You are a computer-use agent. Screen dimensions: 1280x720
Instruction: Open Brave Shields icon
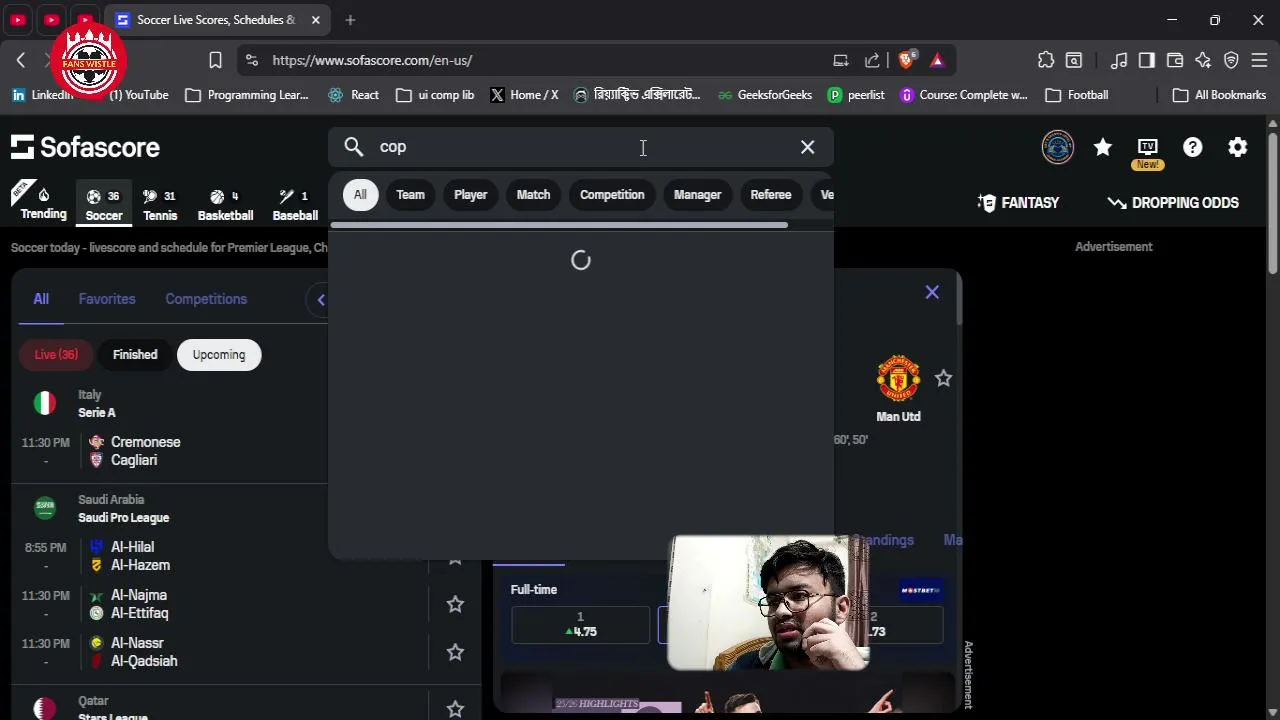pyautogui.click(x=907, y=60)
